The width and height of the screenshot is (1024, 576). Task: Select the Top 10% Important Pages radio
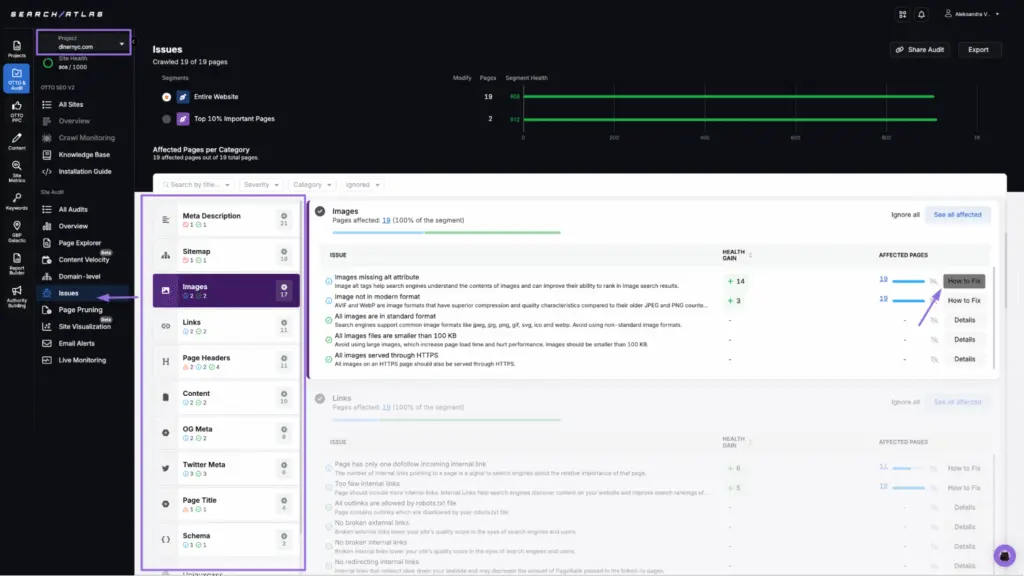166,119
